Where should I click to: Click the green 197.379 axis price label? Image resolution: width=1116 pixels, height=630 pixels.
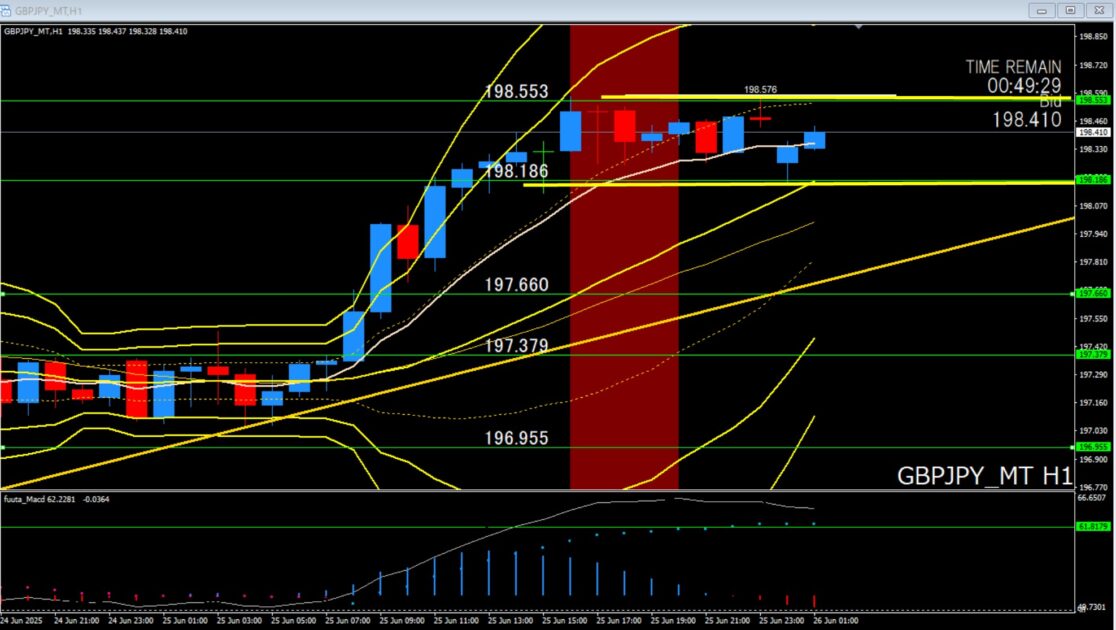pyautogui.click(x=1090, y=354)
